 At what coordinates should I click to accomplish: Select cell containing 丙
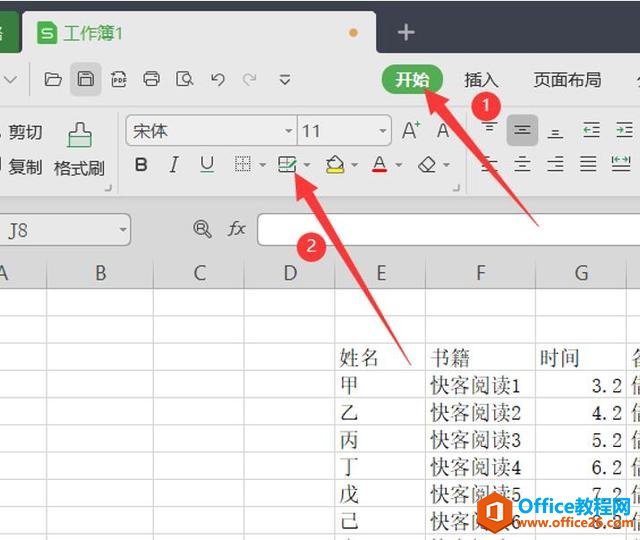click(380, 440)
